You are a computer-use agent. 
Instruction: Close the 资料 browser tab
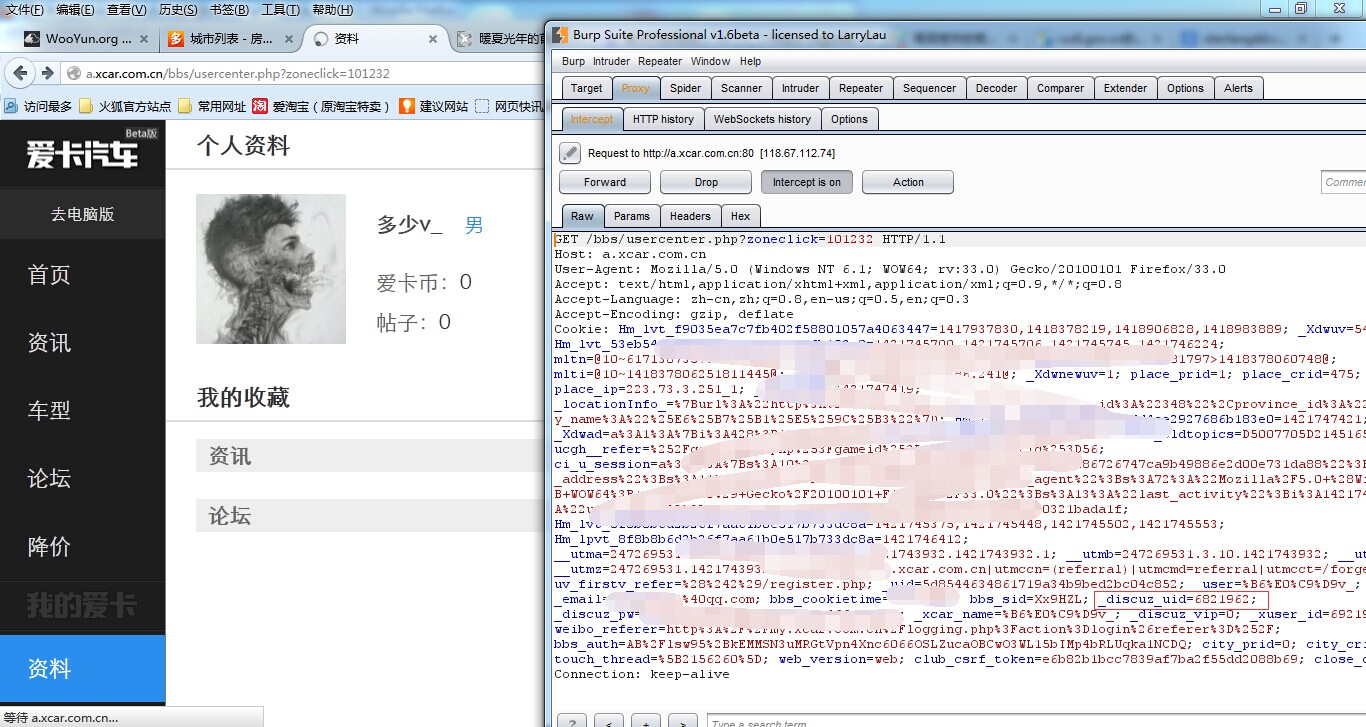pyautogui.click(x=433, y=39)
